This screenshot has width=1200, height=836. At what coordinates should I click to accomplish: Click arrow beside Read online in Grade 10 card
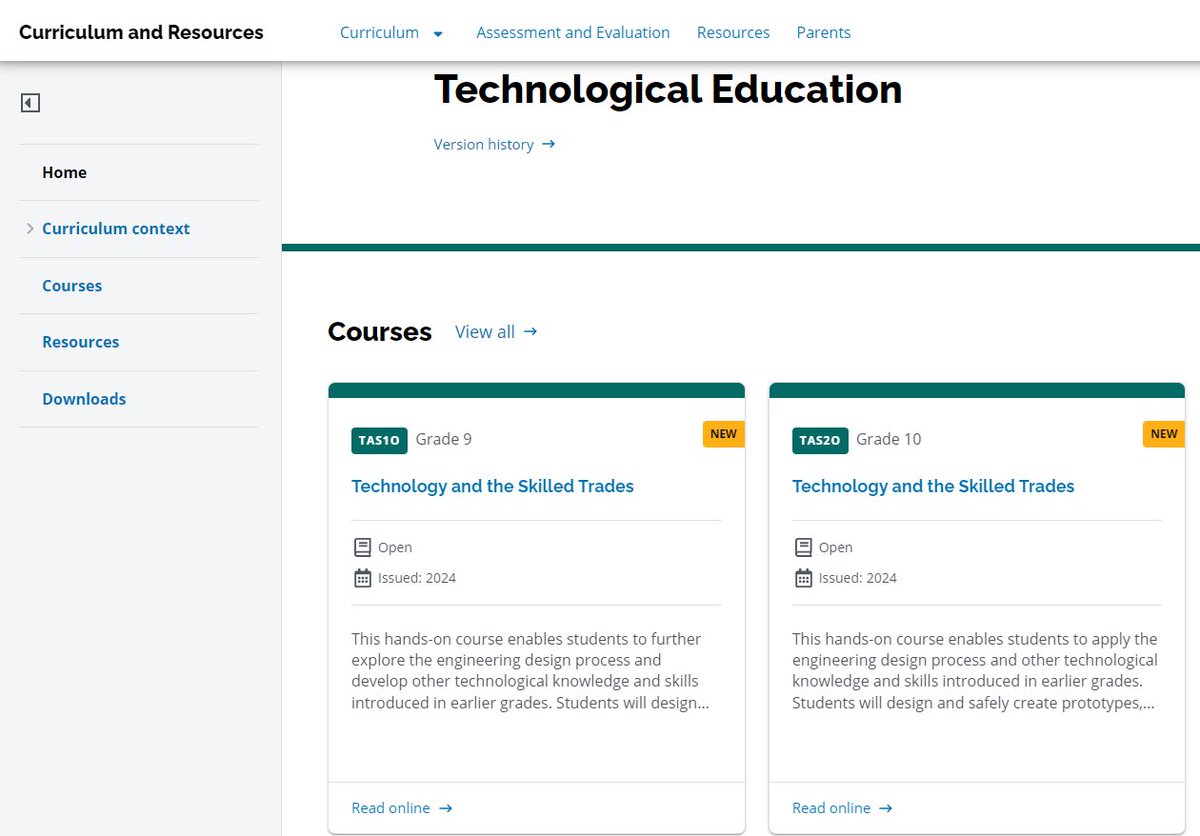[x=886, y=808]
